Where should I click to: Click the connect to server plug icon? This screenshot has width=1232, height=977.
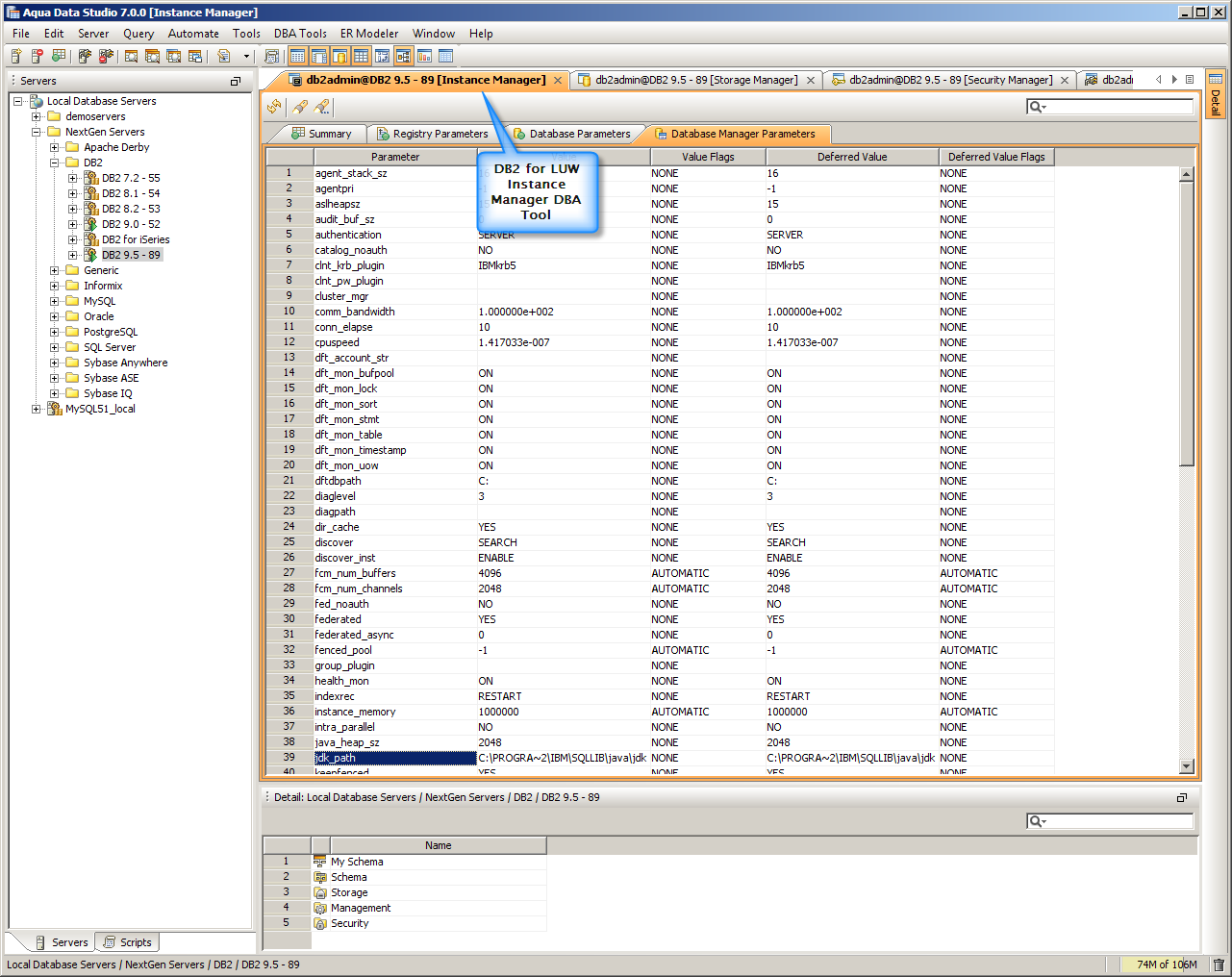(x=86, y=57)
